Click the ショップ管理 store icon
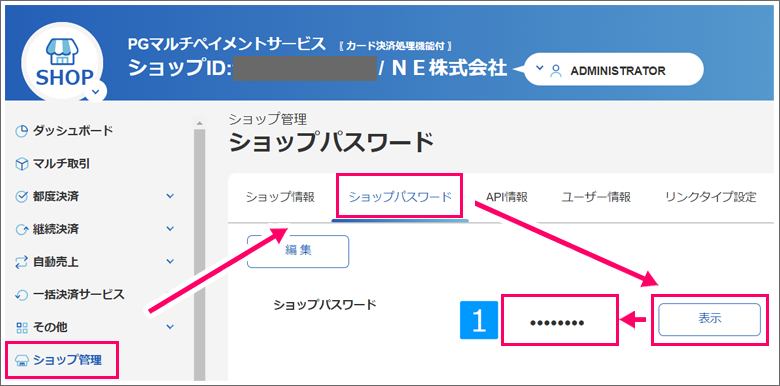 click(22, 360)
